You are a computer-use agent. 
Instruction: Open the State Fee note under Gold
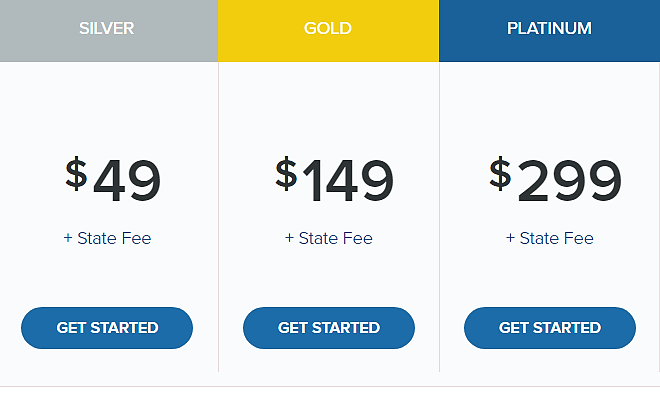[x=335, y=238]
